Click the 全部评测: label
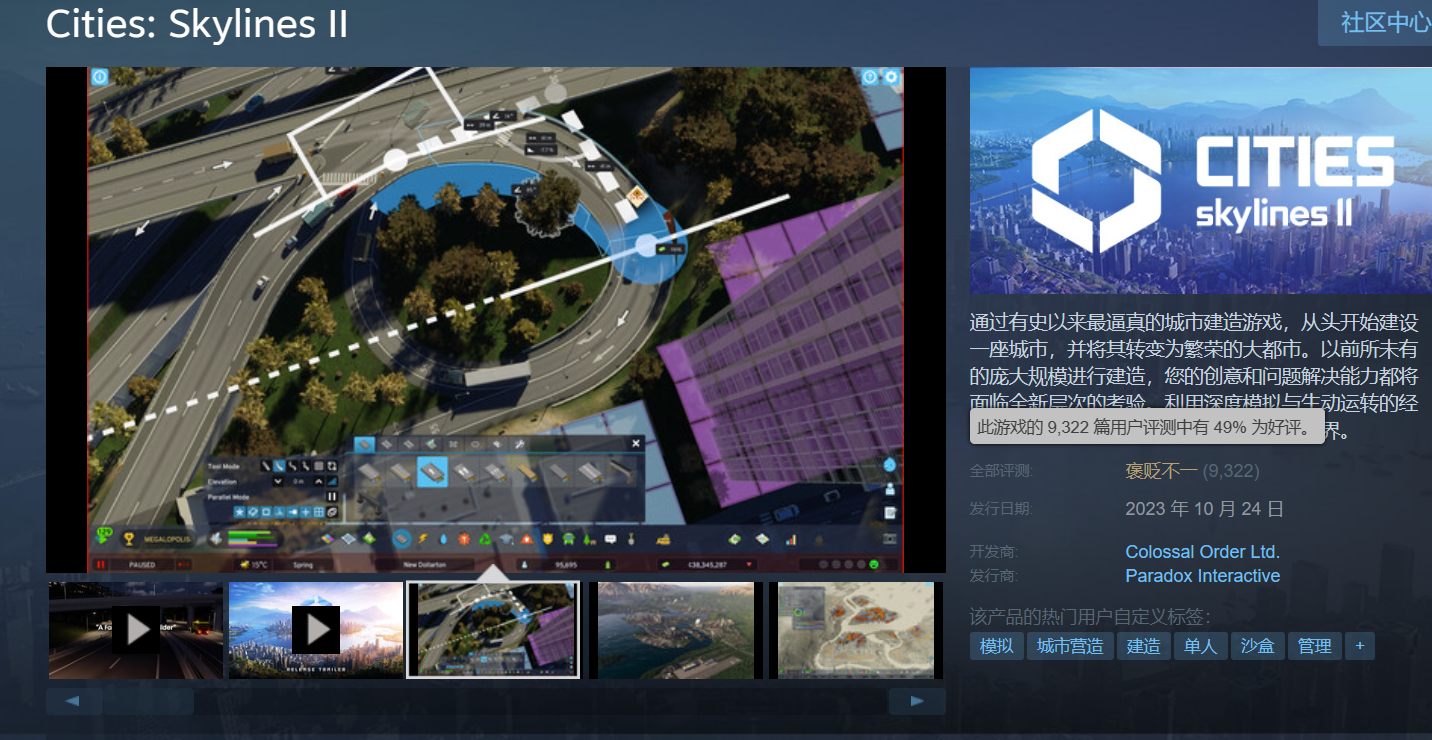This screenshot has height=740, width=1432. tap(1001, 471)
